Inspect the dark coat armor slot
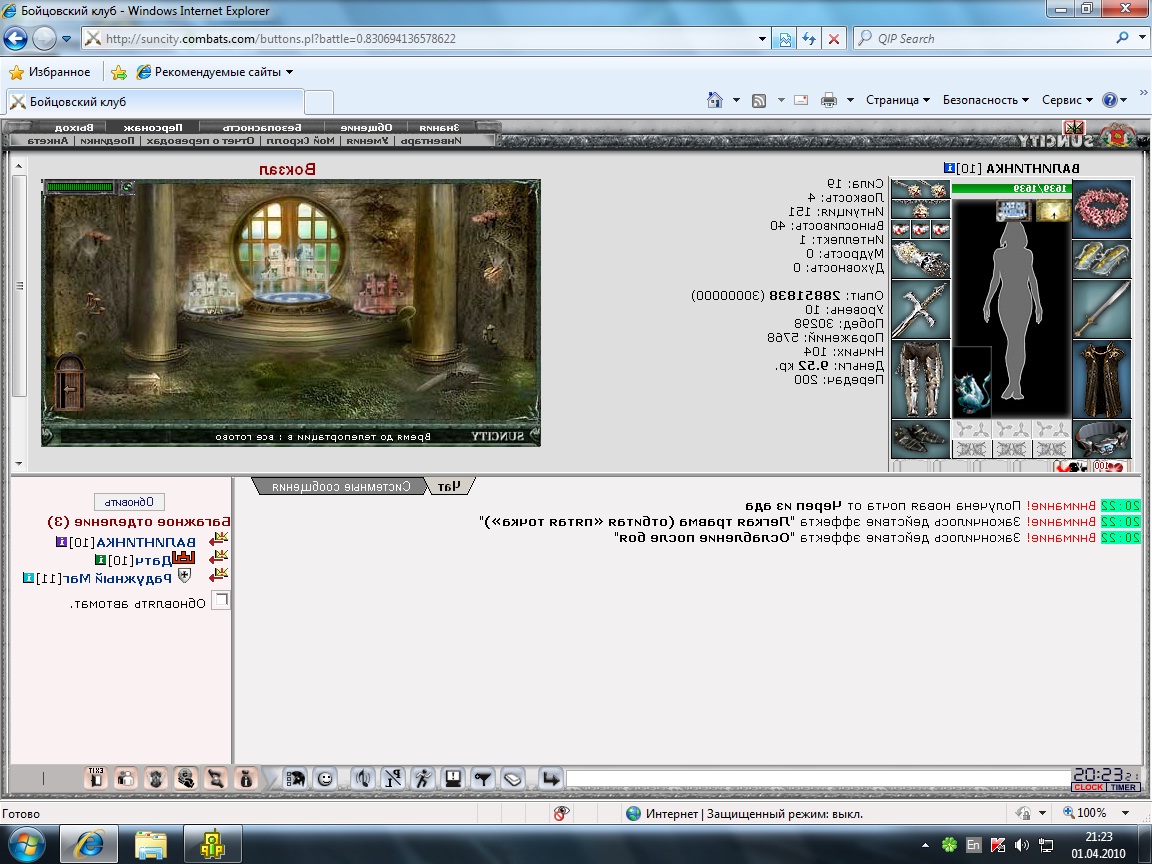 (1102, 379)
